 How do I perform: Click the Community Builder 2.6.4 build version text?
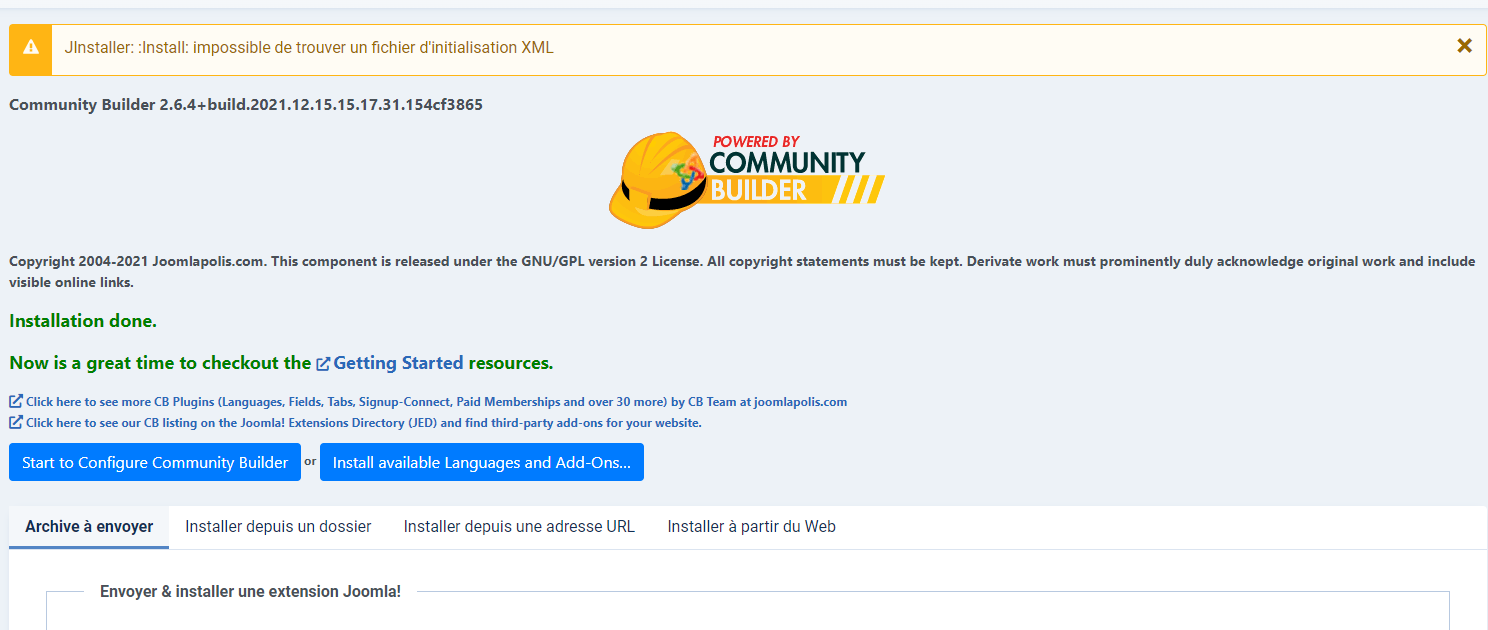(246, 105)
